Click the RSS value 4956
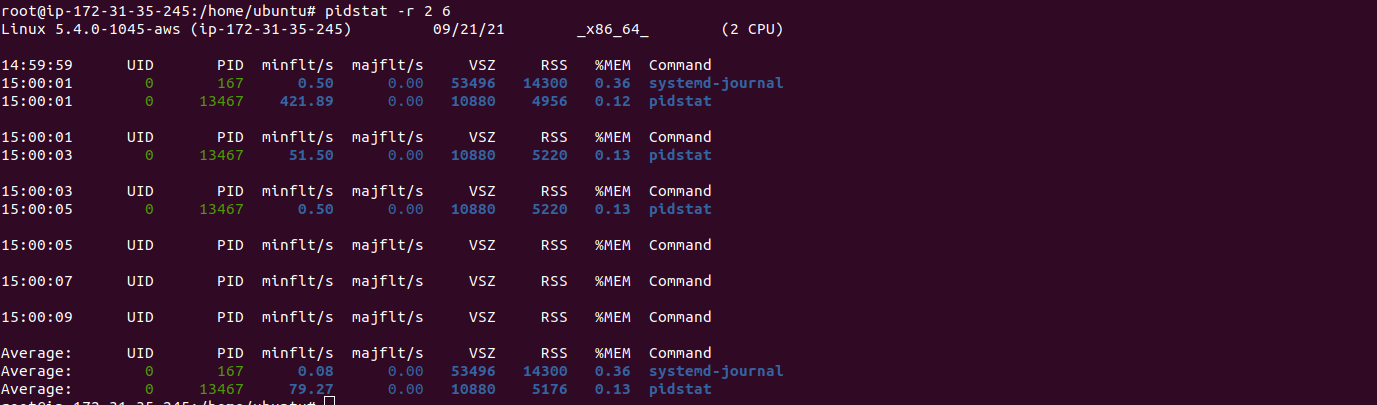Image resolution: width=1377 pixels, height=405 pixels. coord(550,101)
